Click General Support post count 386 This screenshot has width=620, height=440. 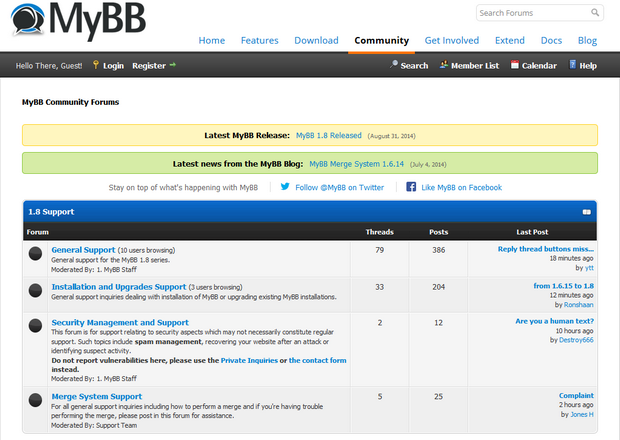pos(439,250)
